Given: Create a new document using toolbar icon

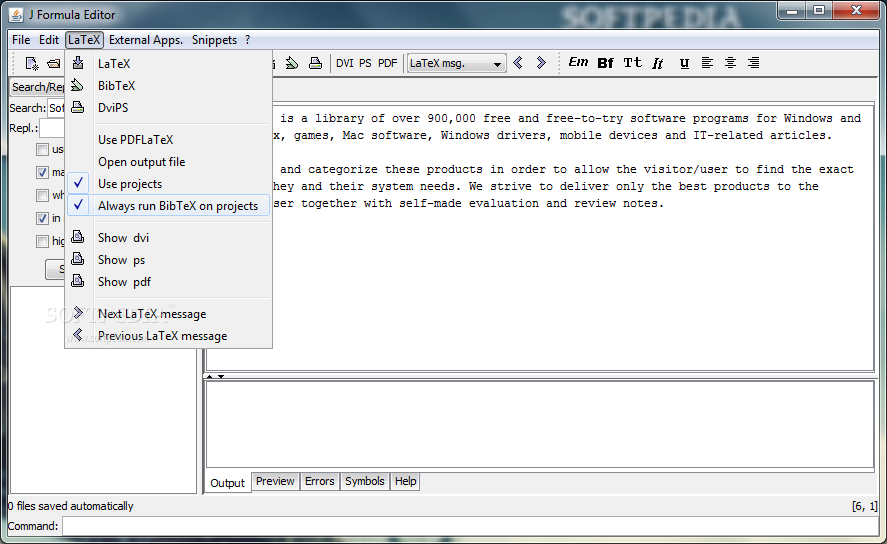Looking at the screenshot, I should point(32,63).
